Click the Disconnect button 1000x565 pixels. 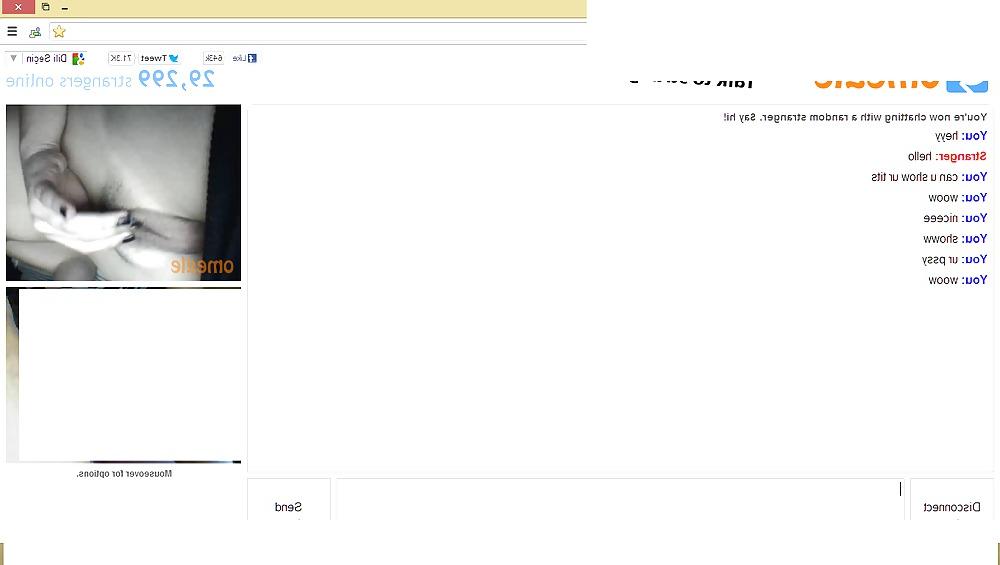tap(952, 501)
